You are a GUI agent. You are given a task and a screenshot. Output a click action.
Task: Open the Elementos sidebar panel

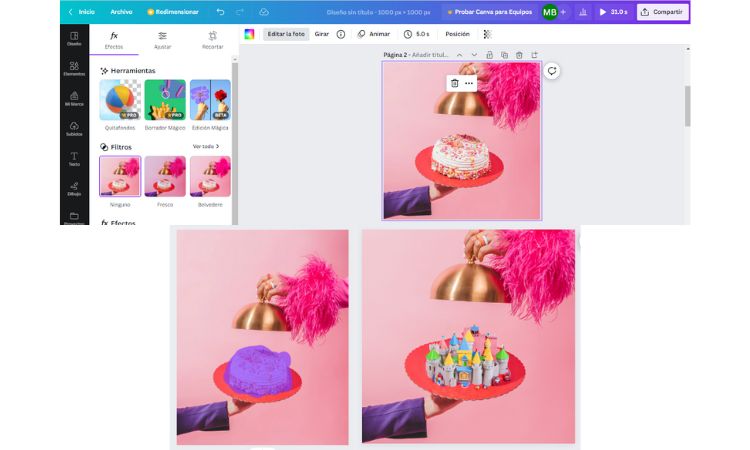[x=74, y=69]
